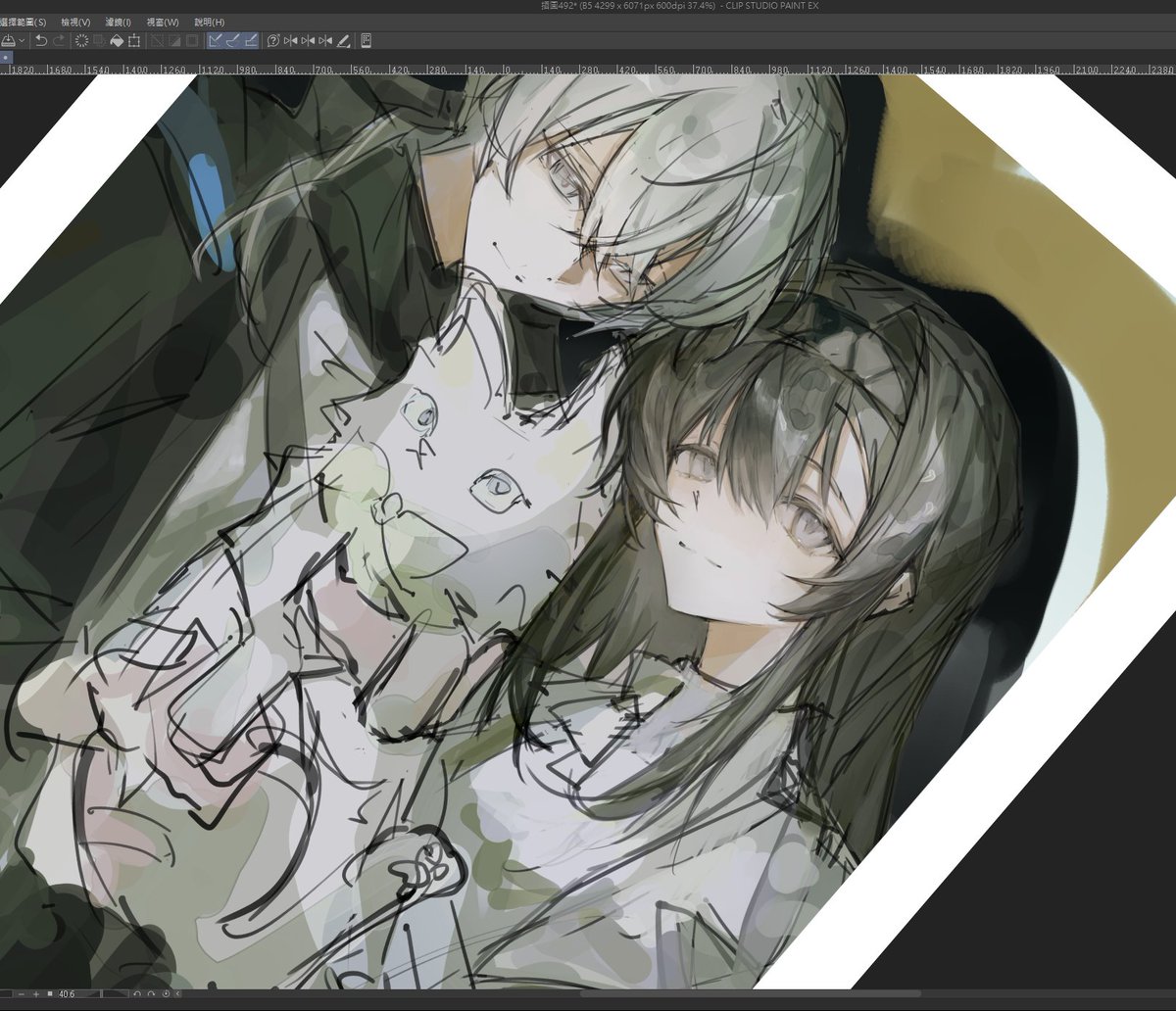Click the canvas rotation slider in the bottom bar
Viewport: 1176px width, 1011px height.
[x=104, y=993]
